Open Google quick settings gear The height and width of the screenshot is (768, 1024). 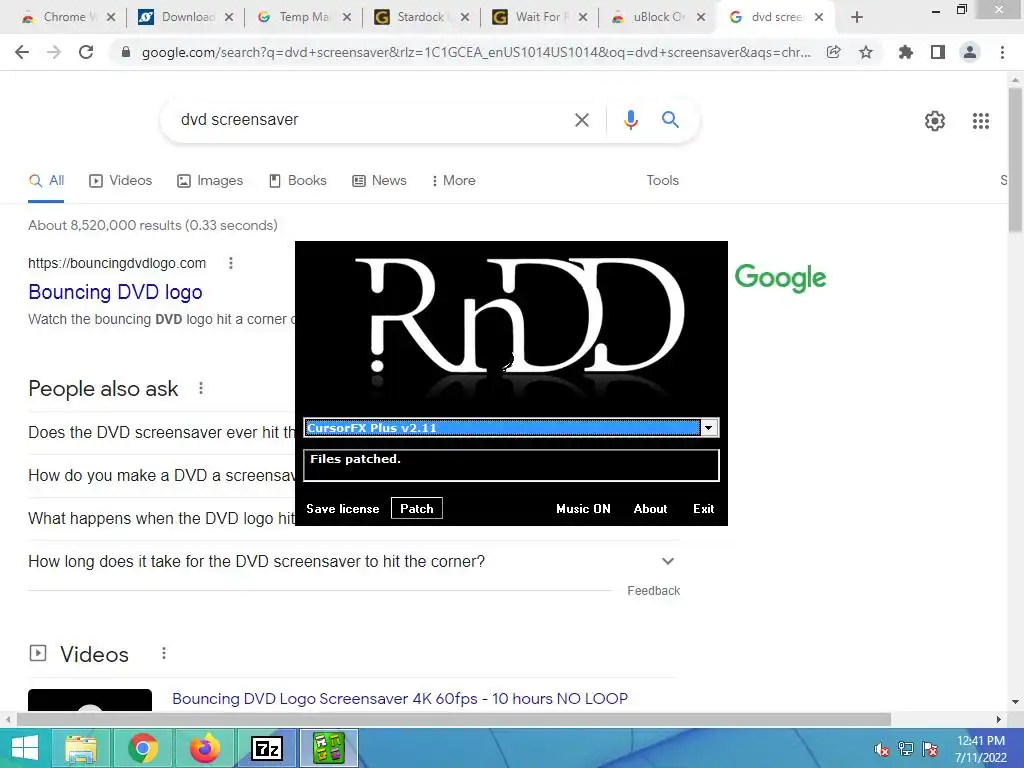pos(935,121)
